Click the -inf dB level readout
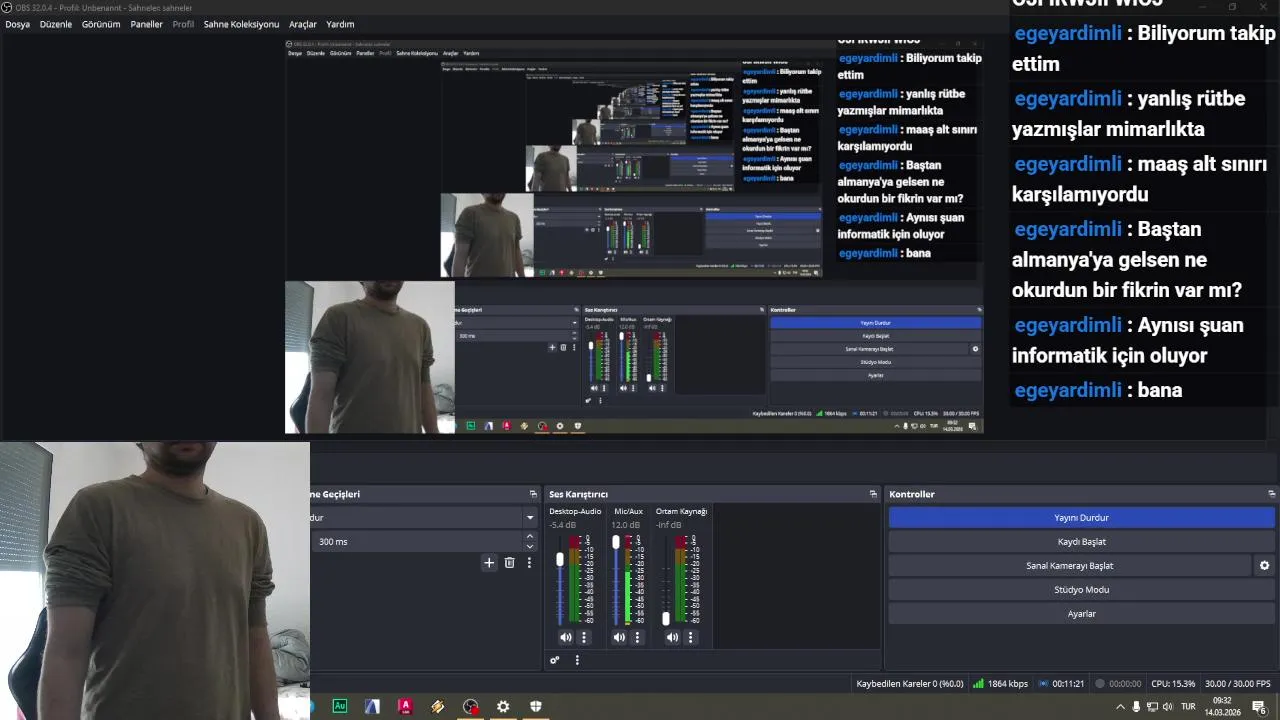This screenshot has width=1280, height=720. [669, 525]
